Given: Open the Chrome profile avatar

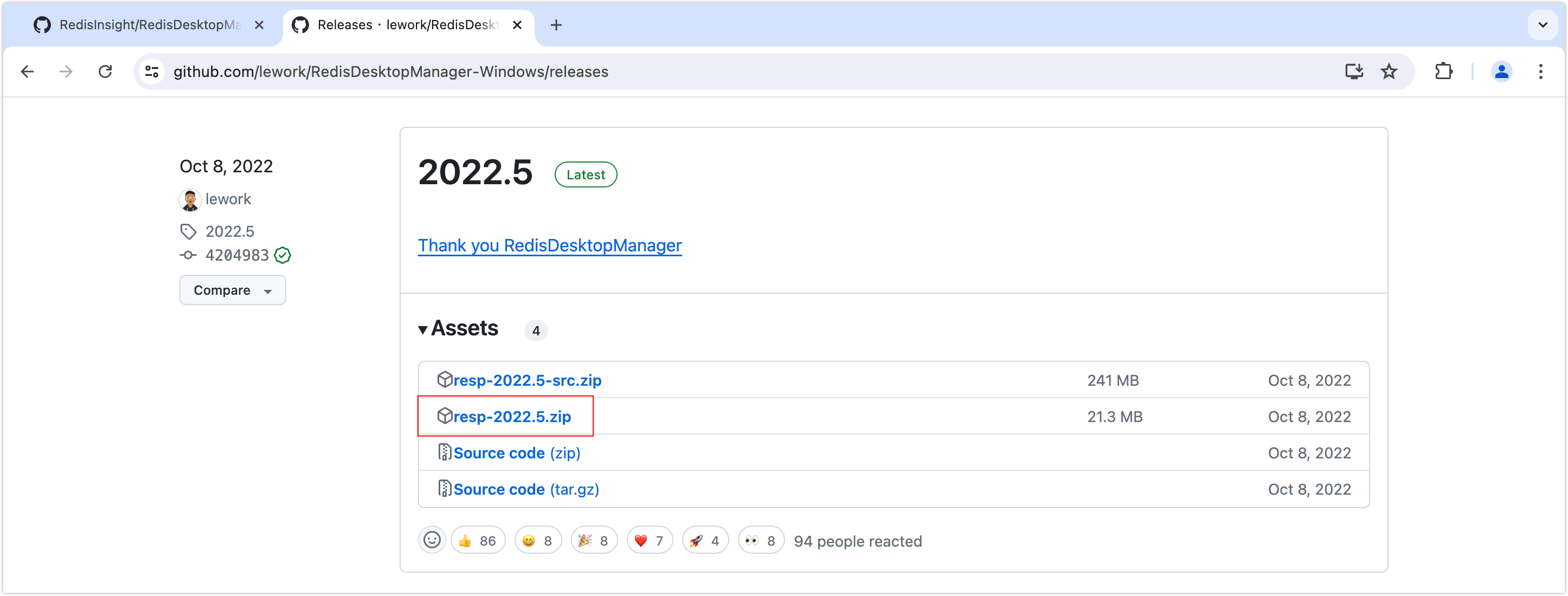Looking at the screenshot, I should (x=1502, y=72).
